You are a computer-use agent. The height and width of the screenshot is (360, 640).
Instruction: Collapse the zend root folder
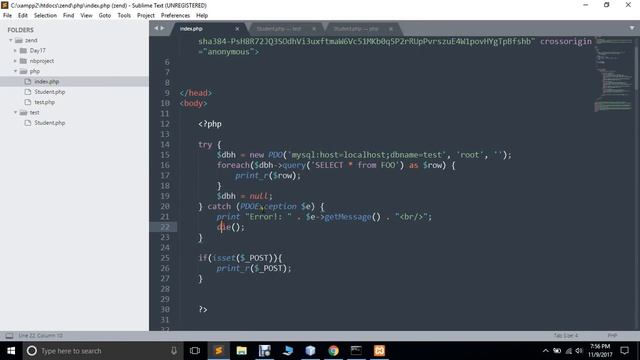pyautogui.click(x=11, y=40)
